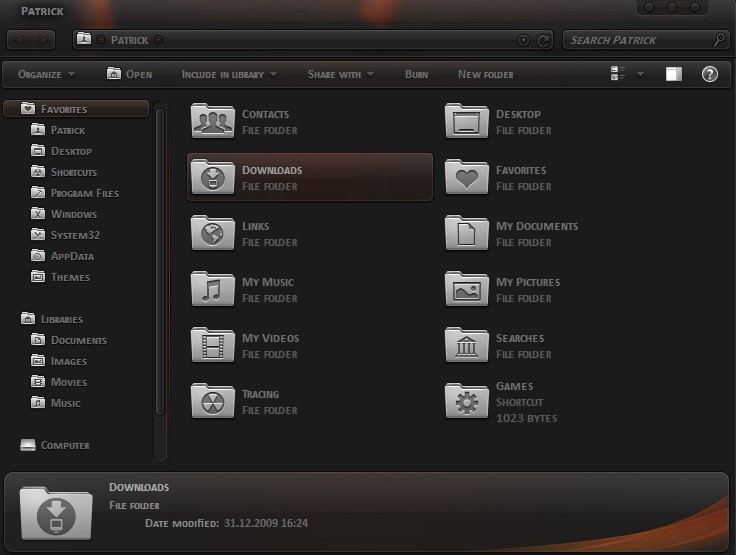
Task: Select the My Videos filmstrip folder icon
Action: pos(213,345)
